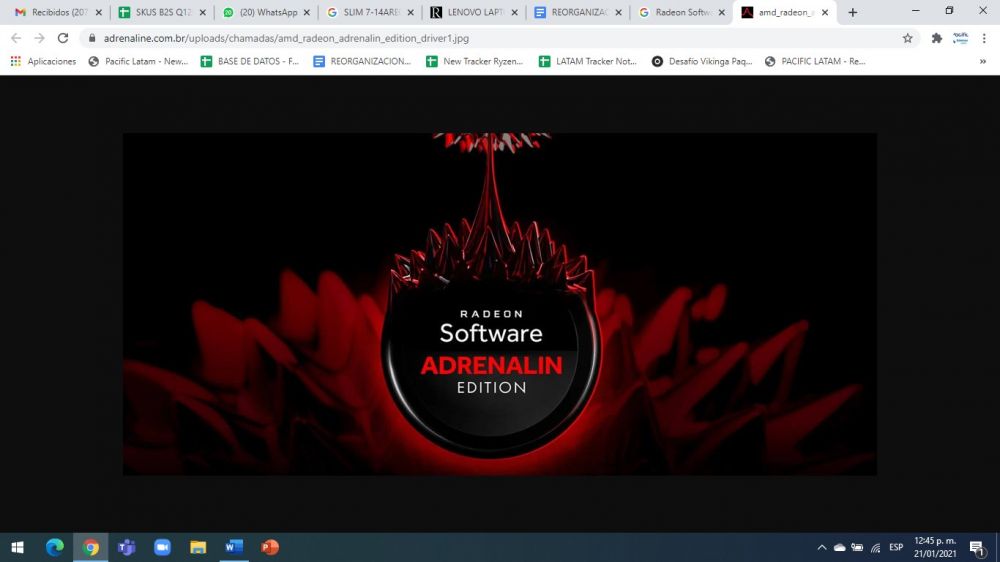Close the Gmail Recibidos tab
Image resolution: width=1000 pixels, height=562 pixels.
tap(99, 12)
